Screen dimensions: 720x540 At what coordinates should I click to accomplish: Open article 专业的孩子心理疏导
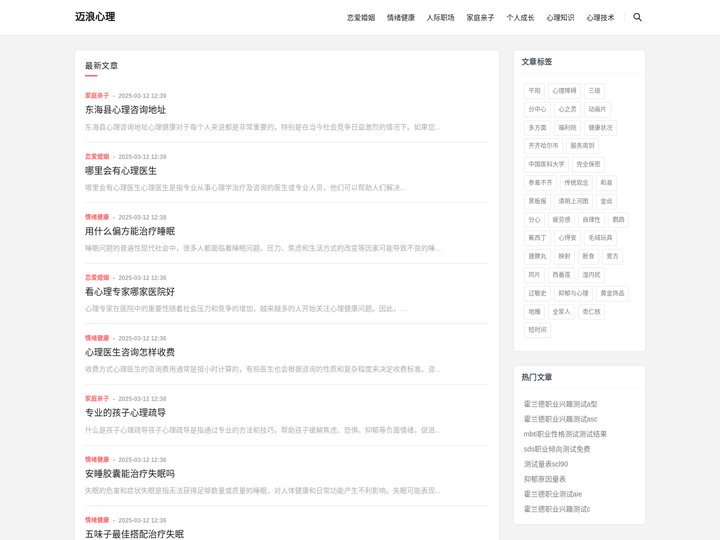(x=125, y=412)
